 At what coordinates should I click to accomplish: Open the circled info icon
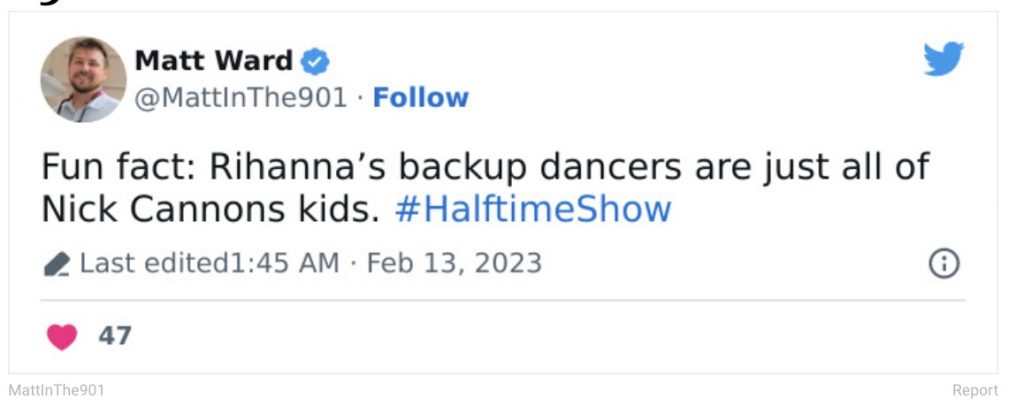(x=944, y=264)
